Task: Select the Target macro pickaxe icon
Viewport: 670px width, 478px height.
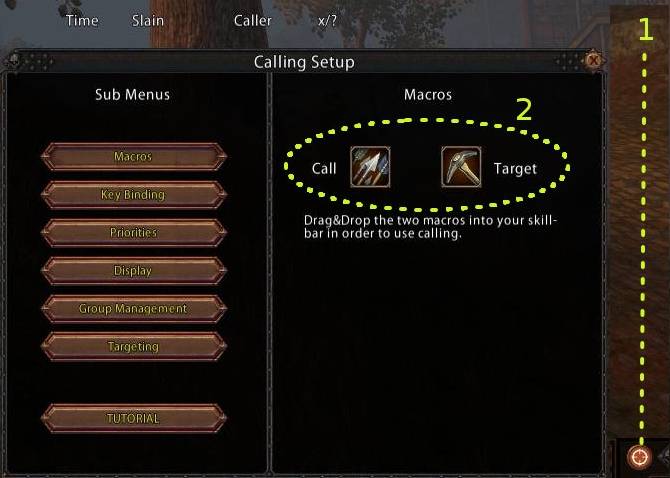Action: click(x=461, y=167)
